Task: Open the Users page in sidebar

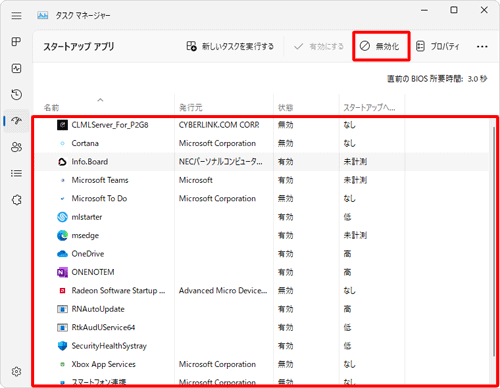Action: click(16, 147)
